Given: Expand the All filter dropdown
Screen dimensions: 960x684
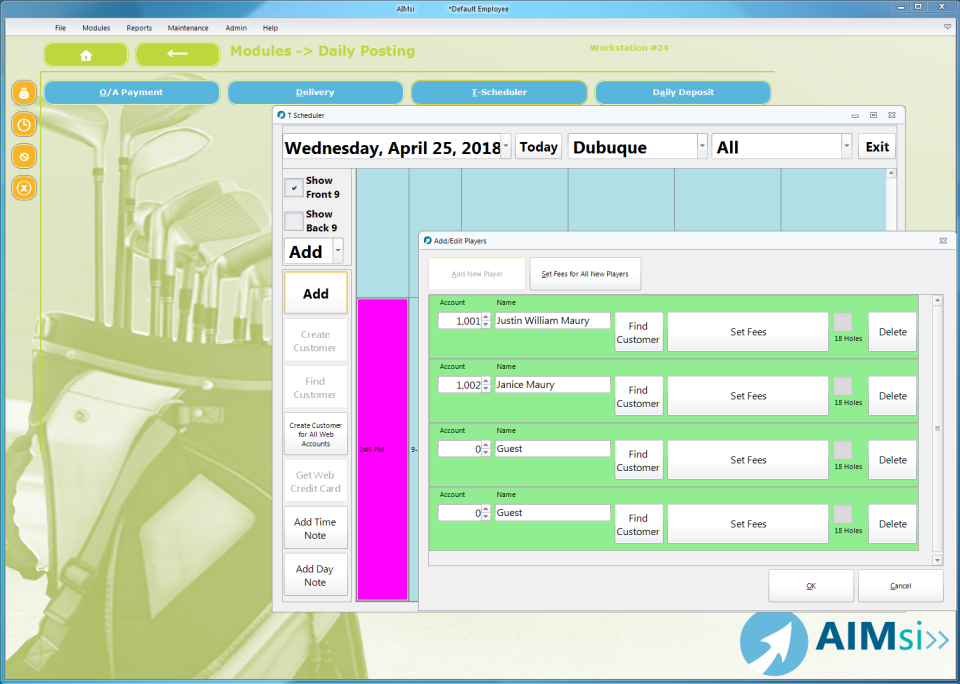Looking at the screenshot, I should point(847,147).
